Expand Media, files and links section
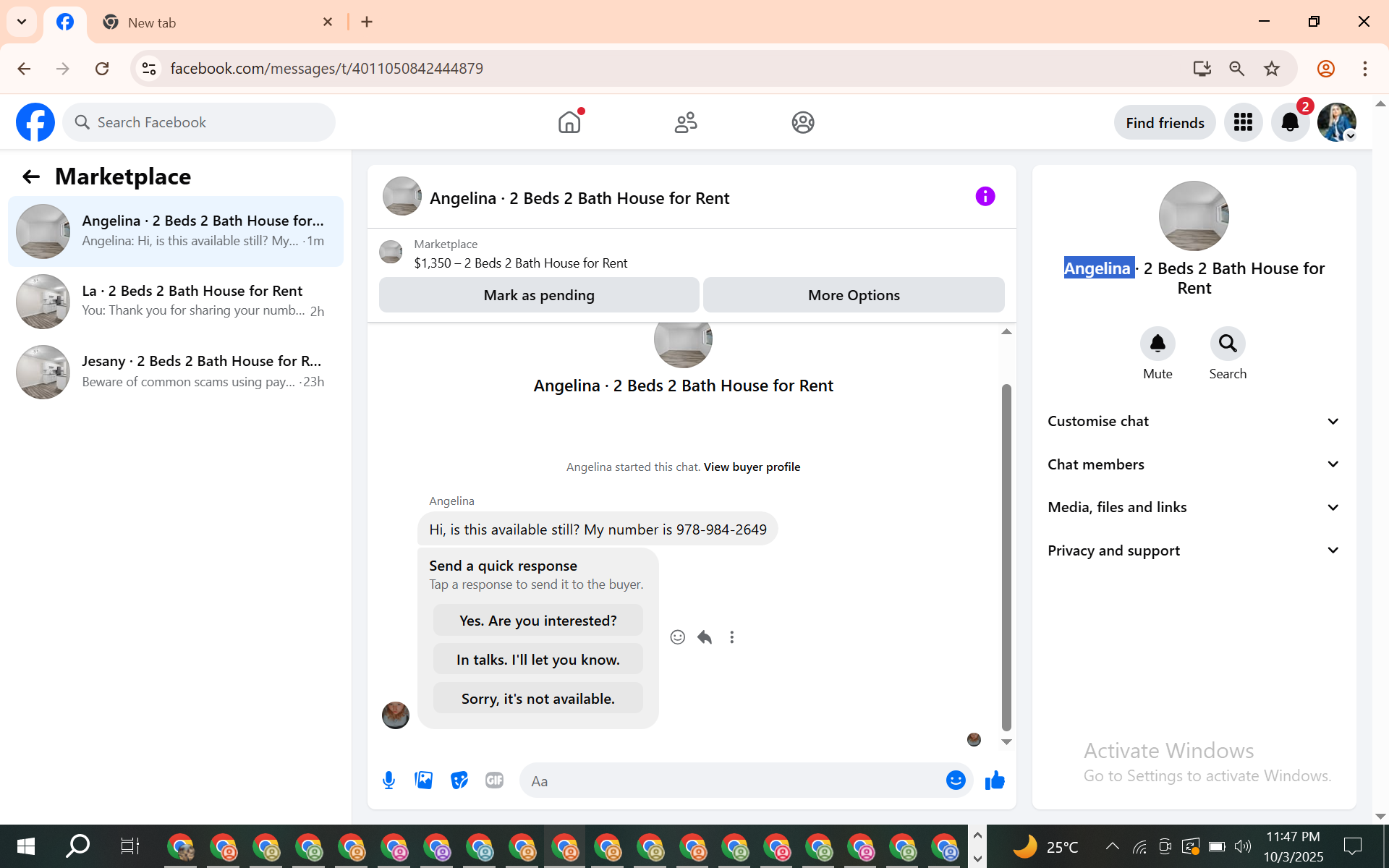Viewport: 1389px width, 868px height. tap(1194, 507)
